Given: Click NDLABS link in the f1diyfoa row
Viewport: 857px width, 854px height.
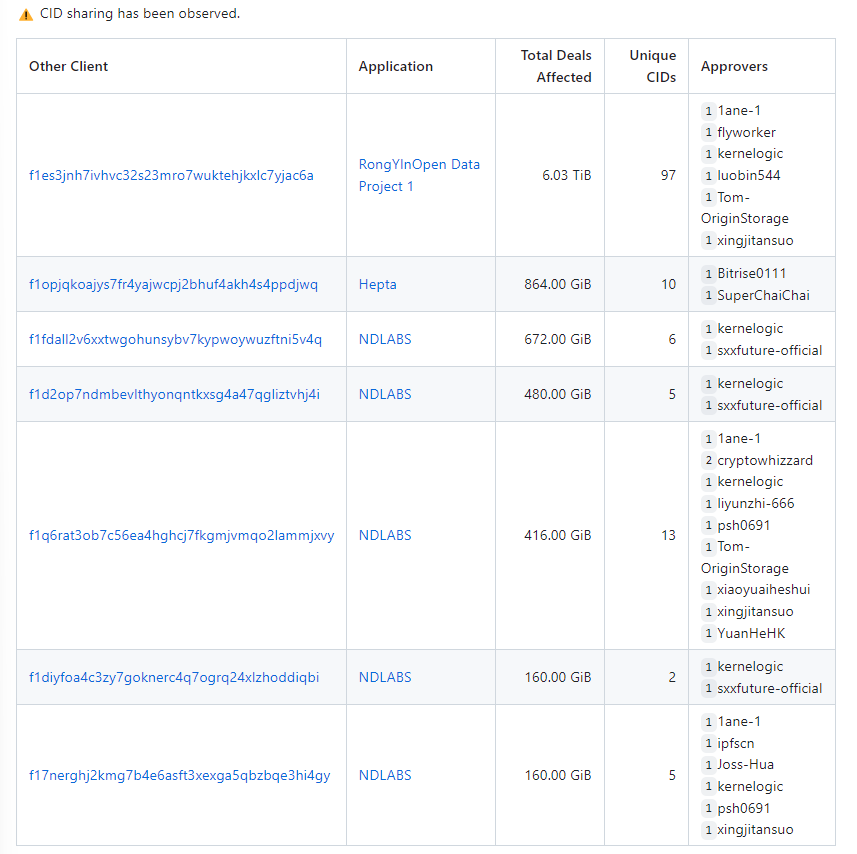Looking at the screenshot, I should 385,677.
